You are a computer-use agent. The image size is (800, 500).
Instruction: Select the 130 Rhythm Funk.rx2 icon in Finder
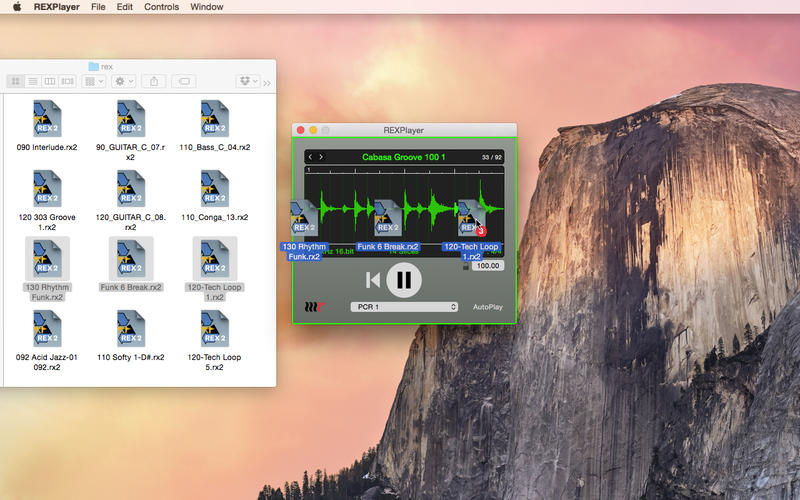tap(47, 258)
